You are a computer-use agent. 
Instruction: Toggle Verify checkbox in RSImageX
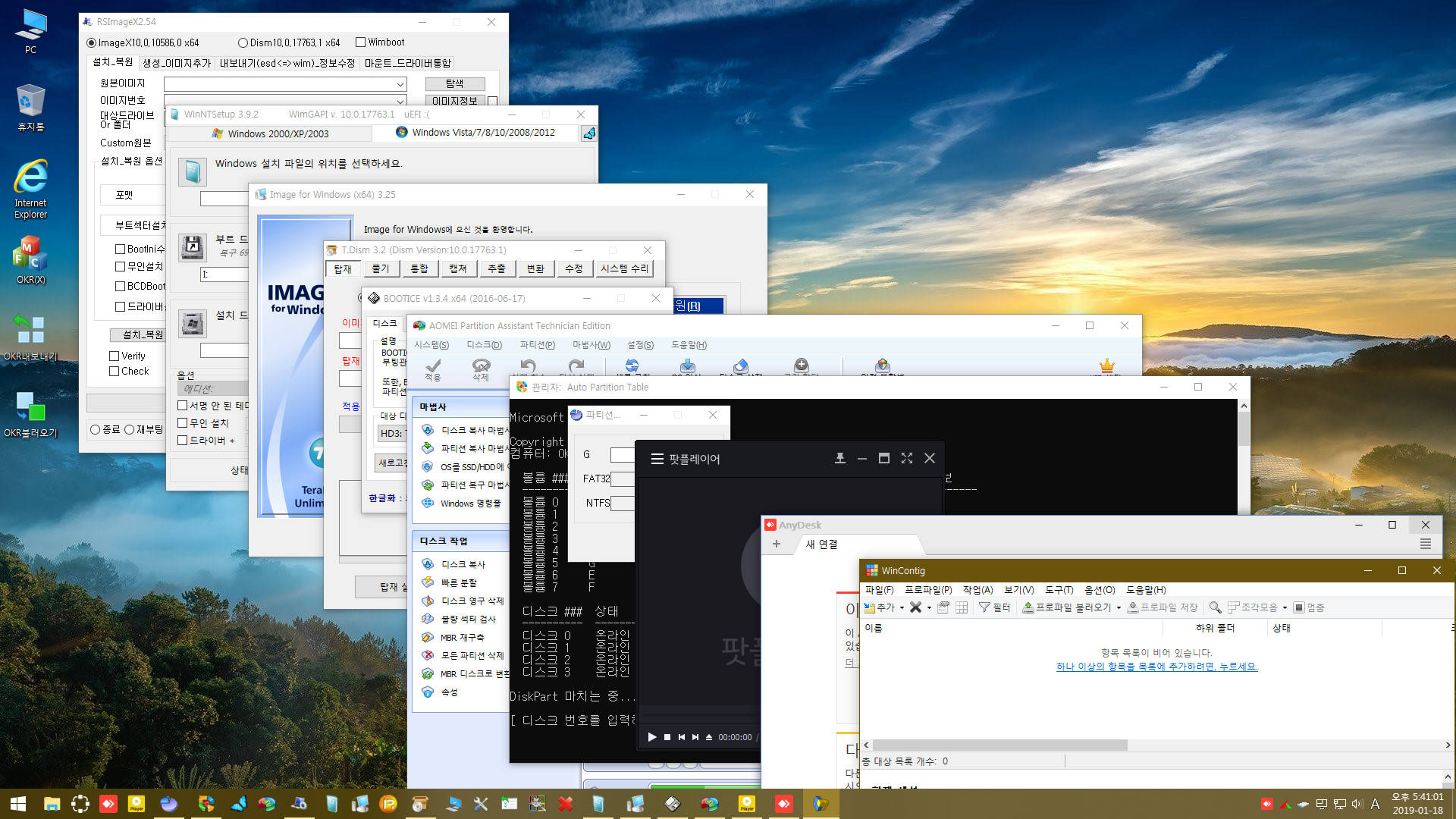point(127,356)
